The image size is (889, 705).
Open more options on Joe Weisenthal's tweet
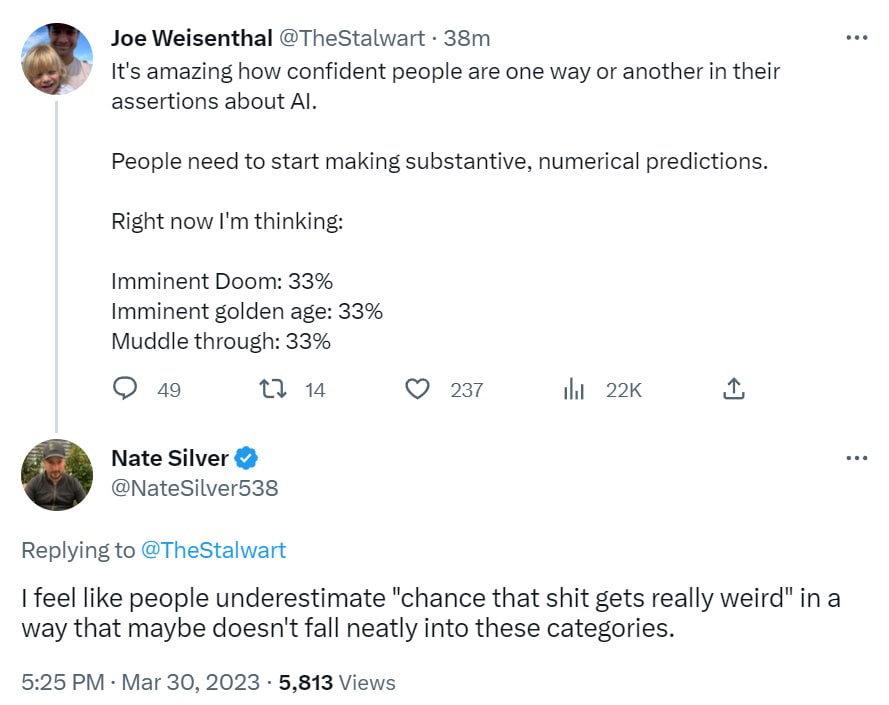click(857, 38)
